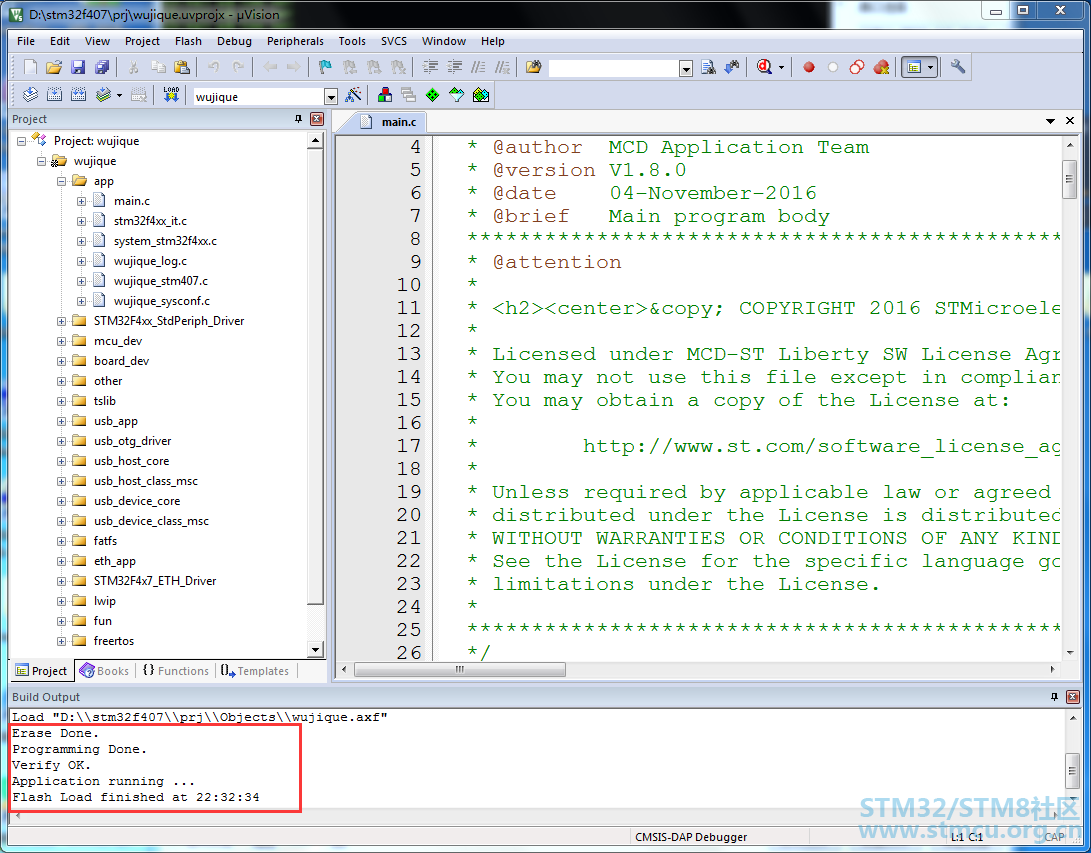1091x853 pixels.
Task: Click the Open file folder icon
Action: 54,67
